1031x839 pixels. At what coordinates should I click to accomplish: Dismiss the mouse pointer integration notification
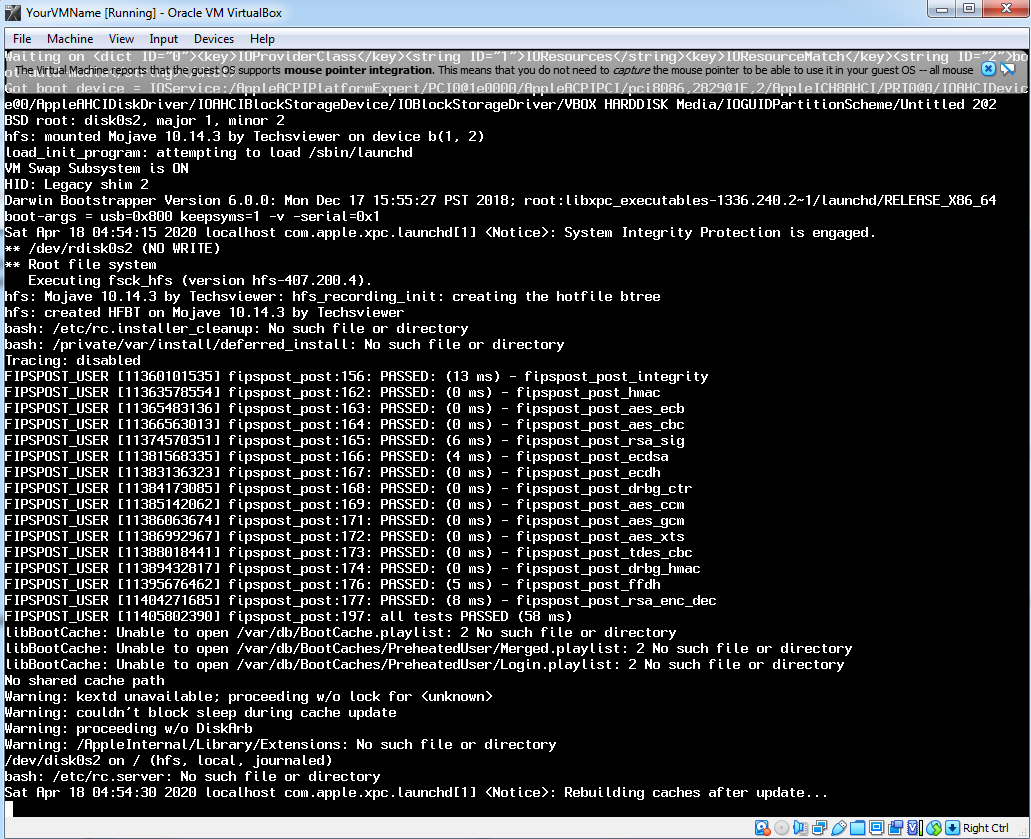[x=988, y=69]
